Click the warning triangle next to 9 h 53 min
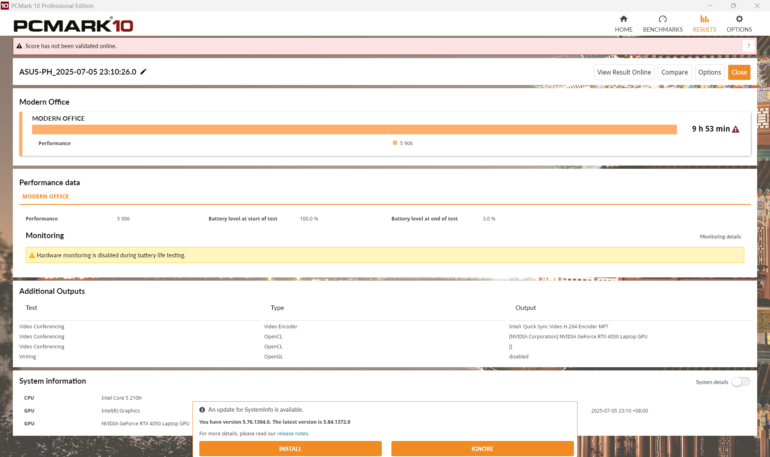 coord(736,129)
